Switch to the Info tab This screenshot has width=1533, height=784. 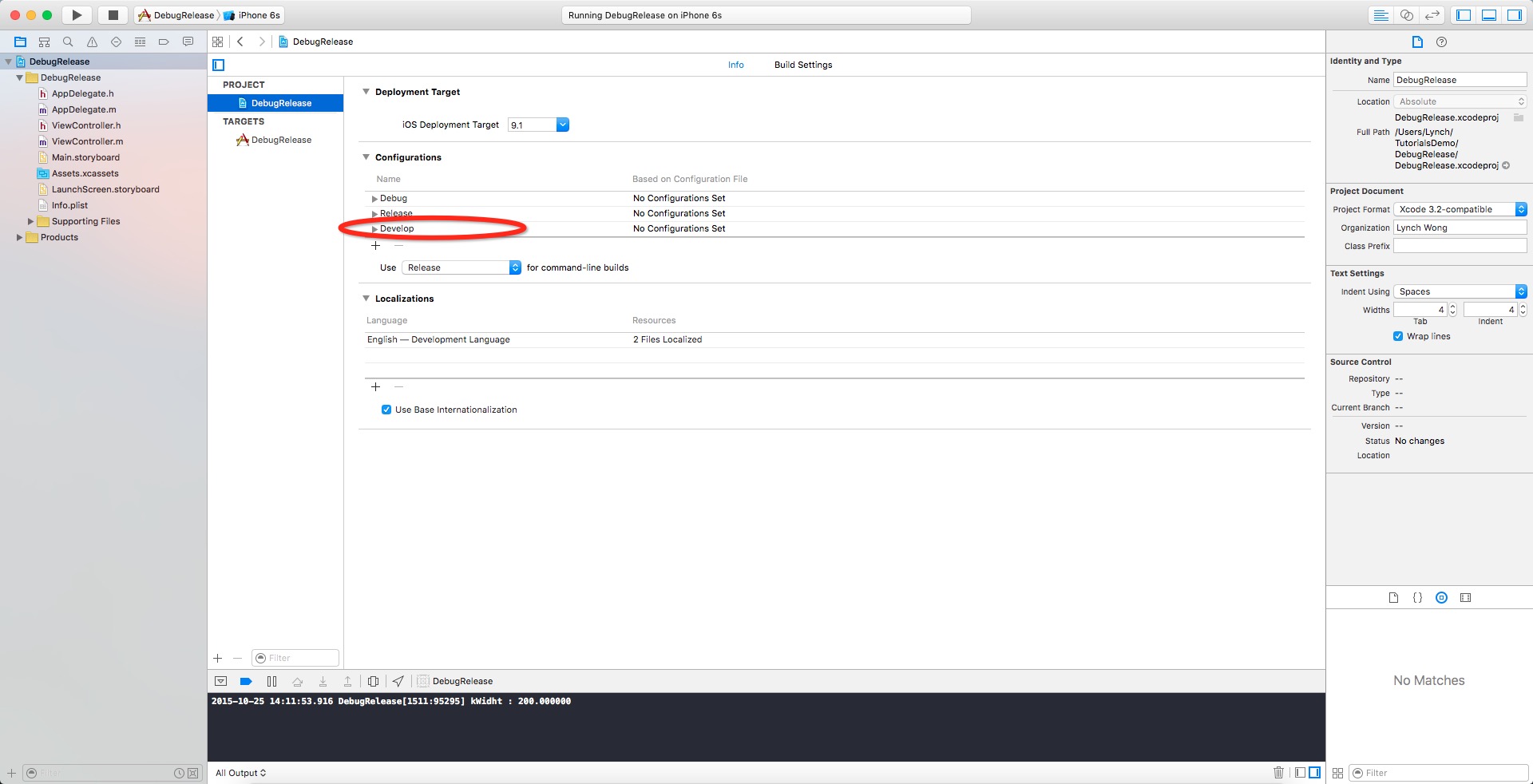(735, 65)
